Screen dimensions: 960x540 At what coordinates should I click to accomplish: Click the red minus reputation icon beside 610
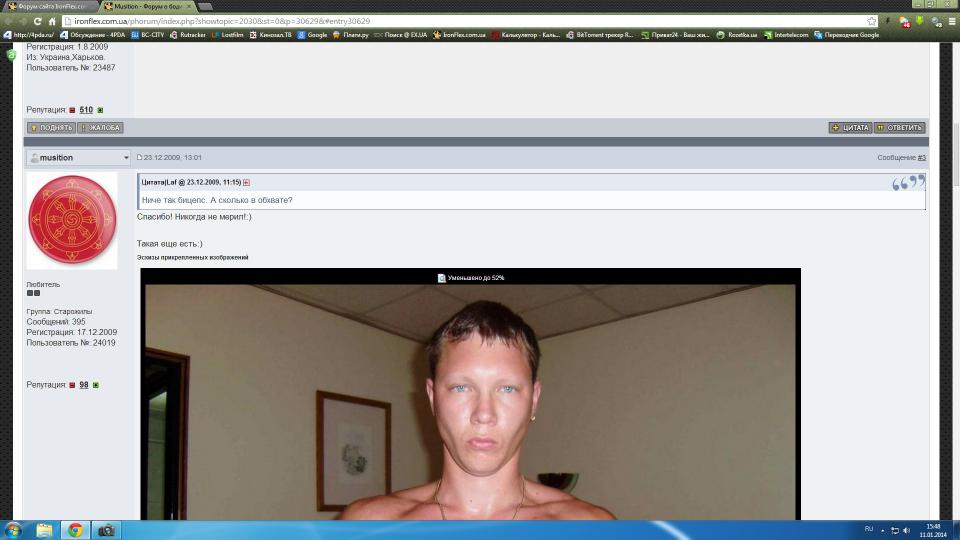coord(72,110)
